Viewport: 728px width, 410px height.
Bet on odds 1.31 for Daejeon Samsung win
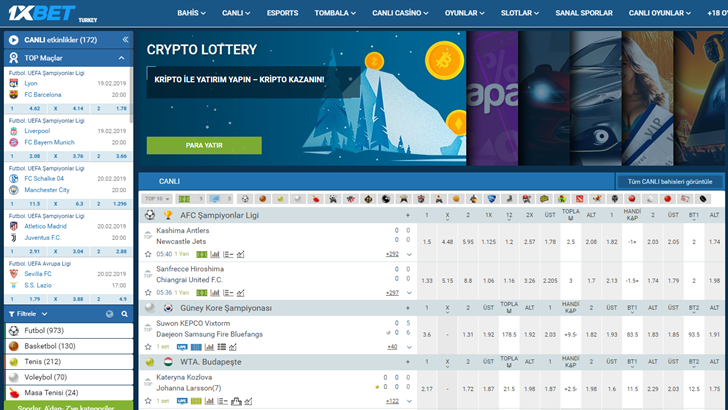pos(468,334)
